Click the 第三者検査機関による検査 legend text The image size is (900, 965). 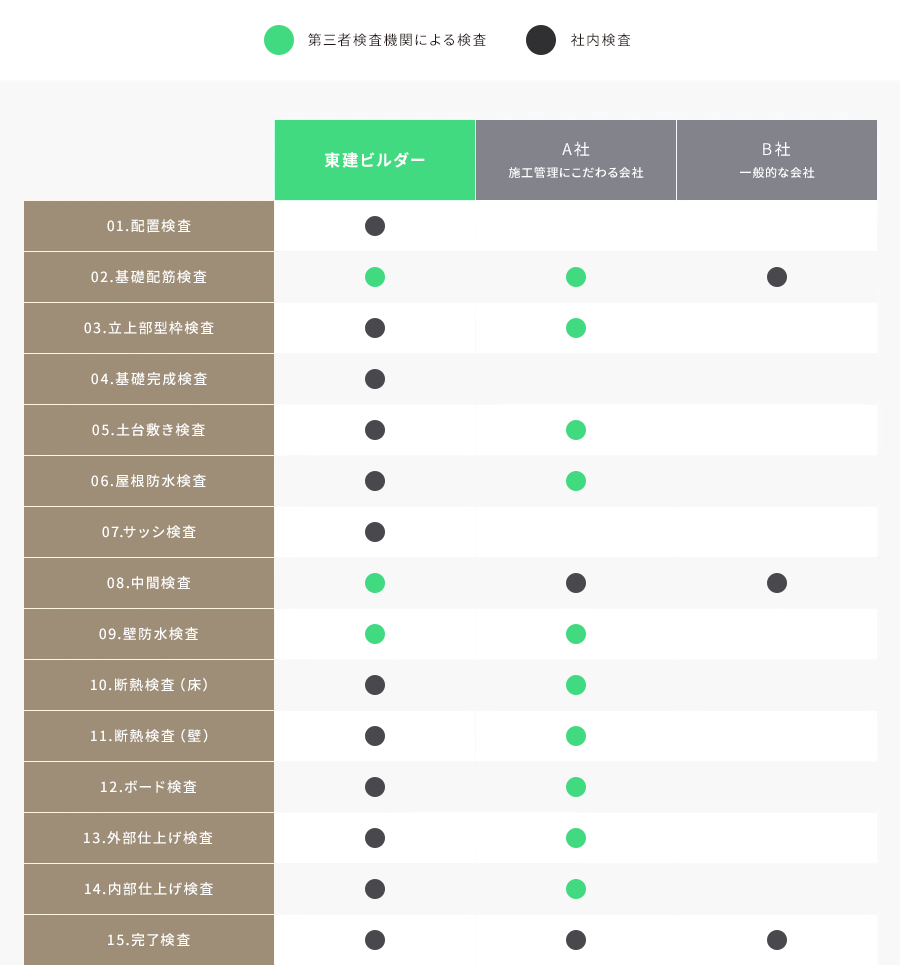point(397,41)
